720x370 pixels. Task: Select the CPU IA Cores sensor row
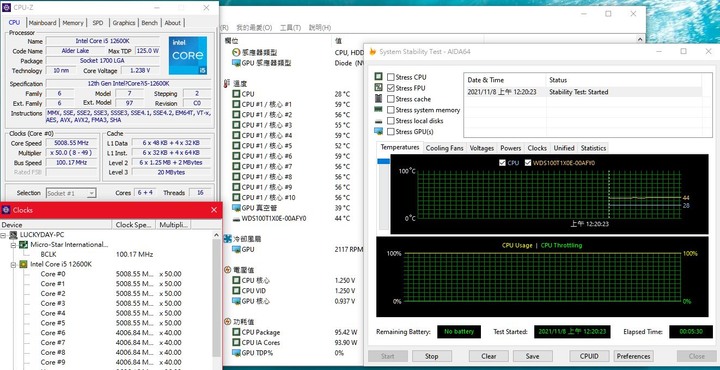coord(296,343)
